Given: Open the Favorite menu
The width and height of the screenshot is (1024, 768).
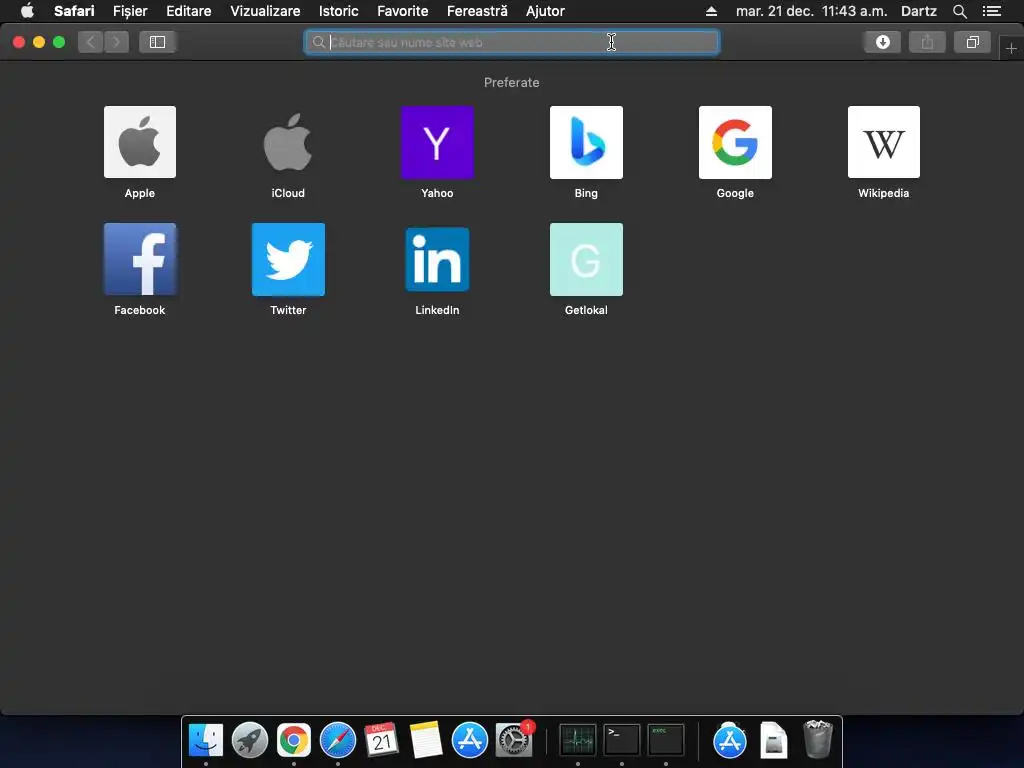Looking at the screenshot, I should tap(402, 11).
